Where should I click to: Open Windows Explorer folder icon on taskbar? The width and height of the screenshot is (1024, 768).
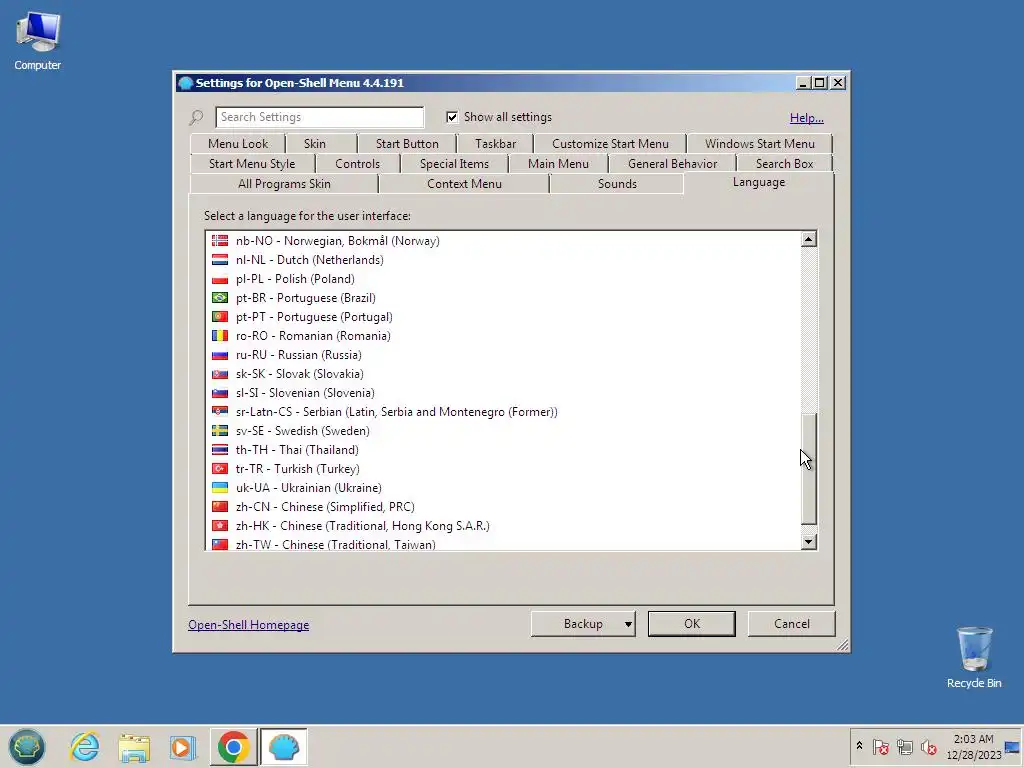(x=134, y=747)
